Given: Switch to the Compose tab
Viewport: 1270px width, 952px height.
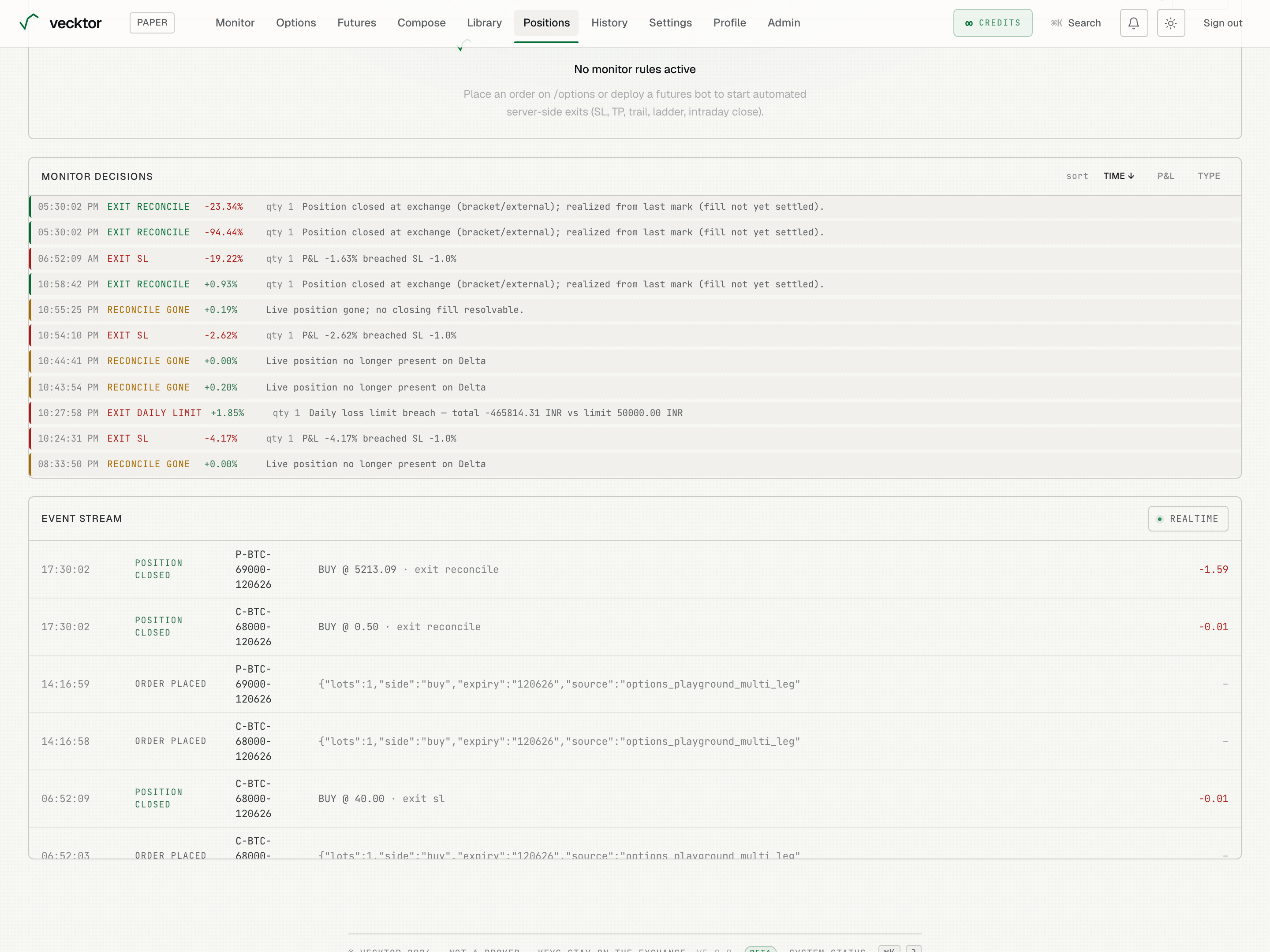Looking at the screenshot, I should click(x=422, y=23).
